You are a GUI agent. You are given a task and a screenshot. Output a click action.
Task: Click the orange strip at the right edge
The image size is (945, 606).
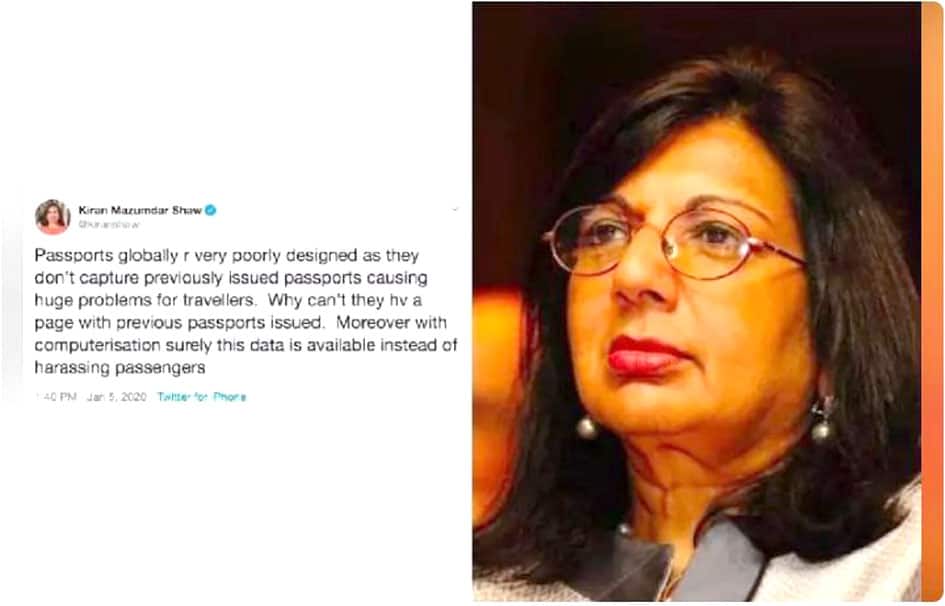coord(932,302)
